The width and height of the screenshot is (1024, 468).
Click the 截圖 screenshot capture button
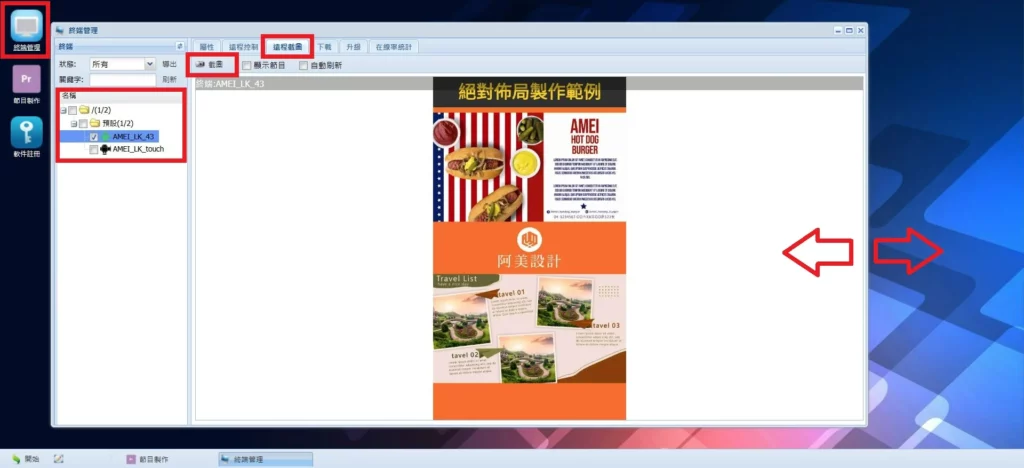[209, 65]
